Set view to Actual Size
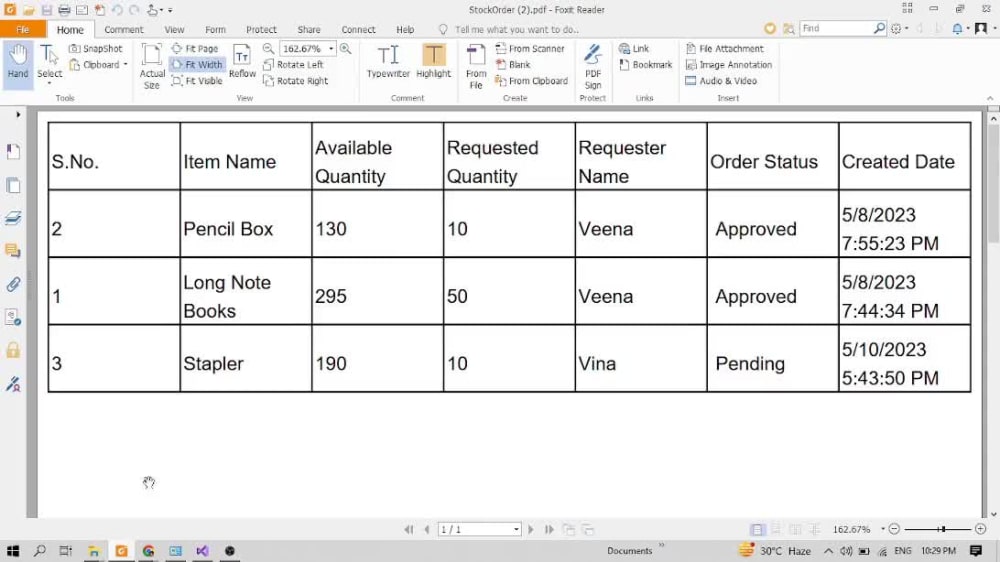 [152, 66]
